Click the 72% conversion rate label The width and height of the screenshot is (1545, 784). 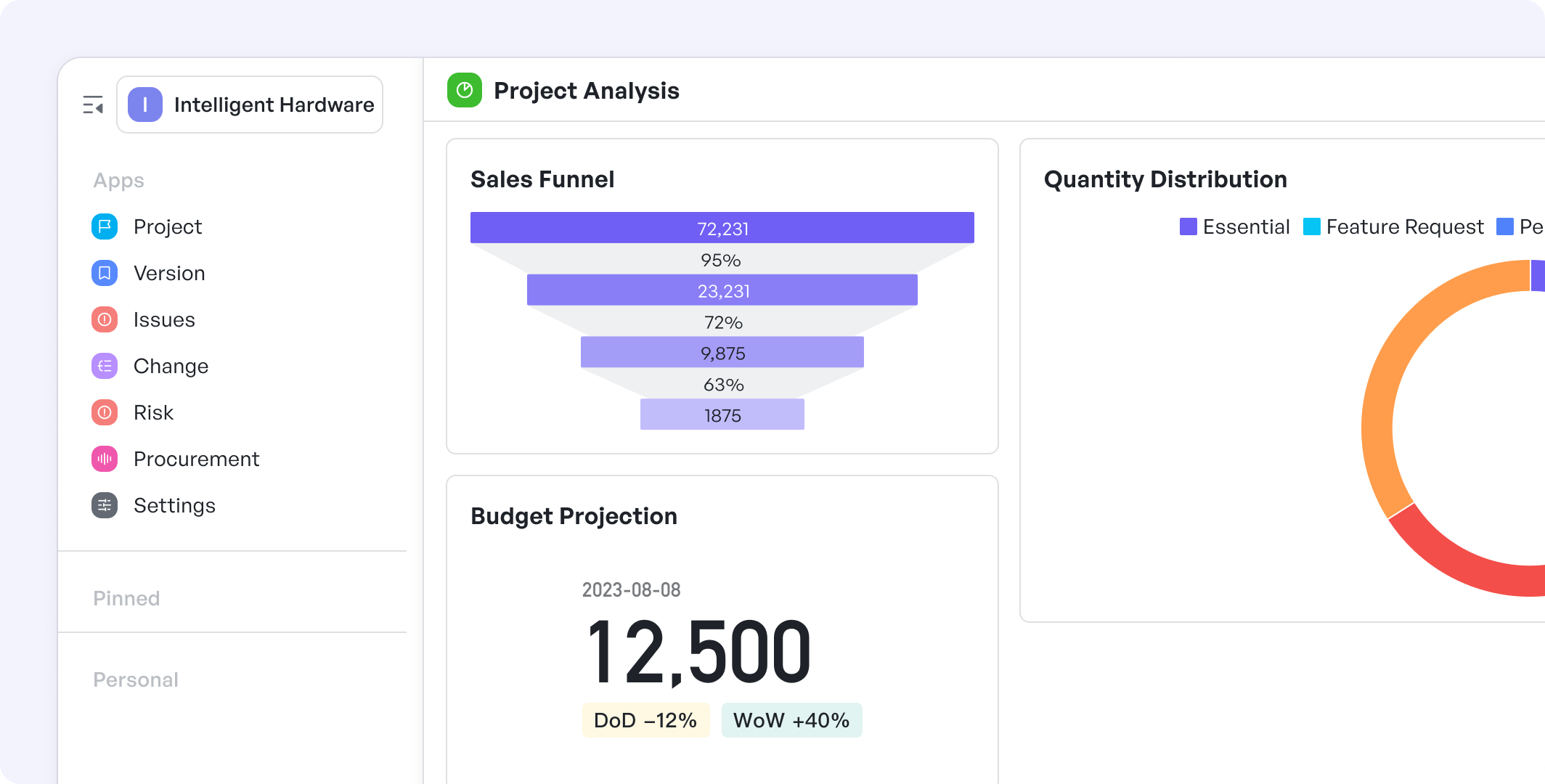[723, 322]
